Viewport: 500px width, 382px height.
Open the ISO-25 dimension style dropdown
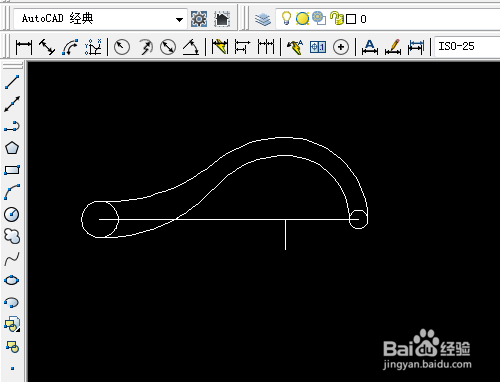tap(467, 46)
